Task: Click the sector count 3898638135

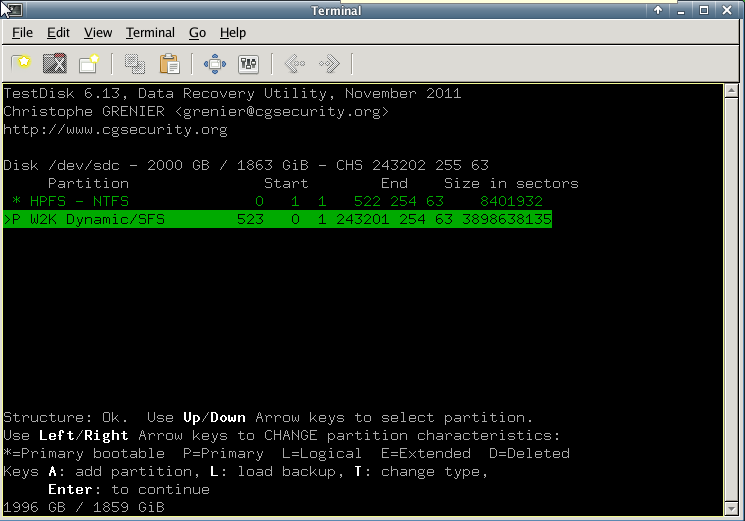Action: pos(507,219)
